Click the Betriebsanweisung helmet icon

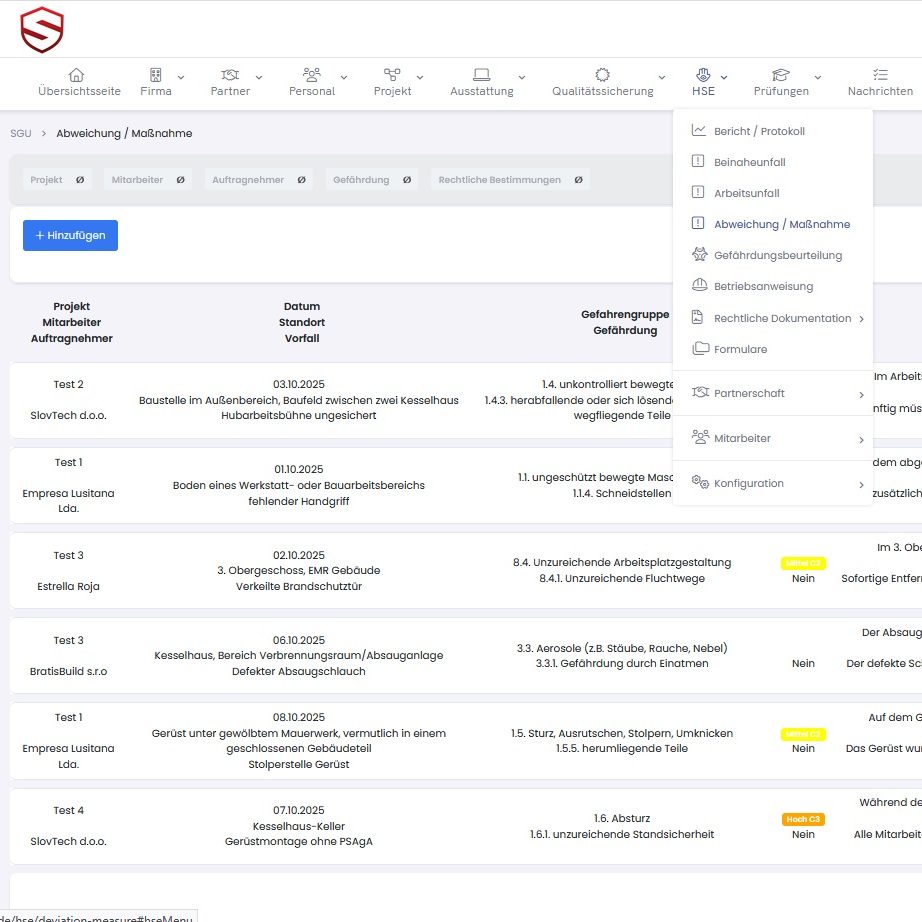point(699,286)
